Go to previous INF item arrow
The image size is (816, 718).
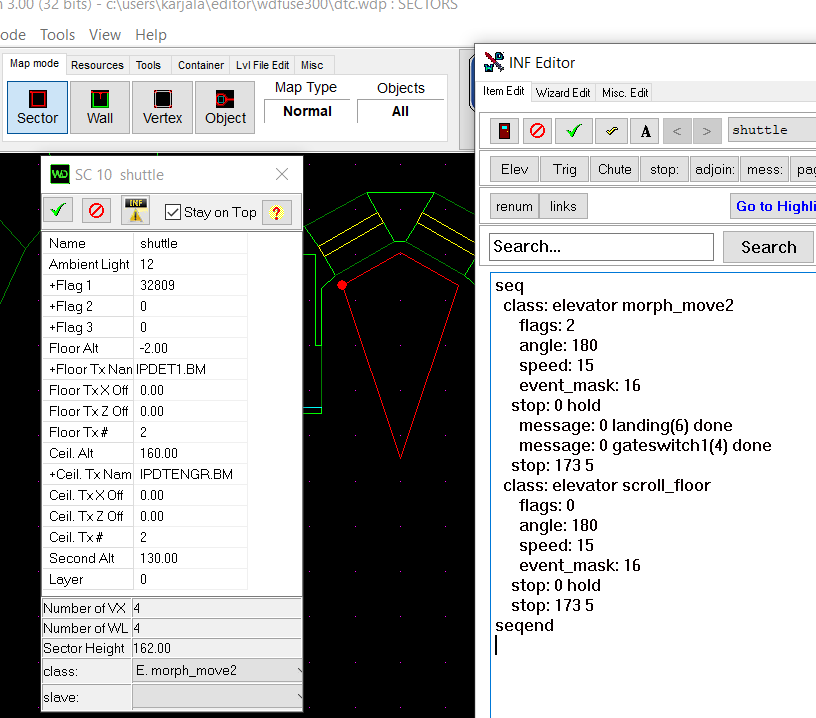pos(677,131)
